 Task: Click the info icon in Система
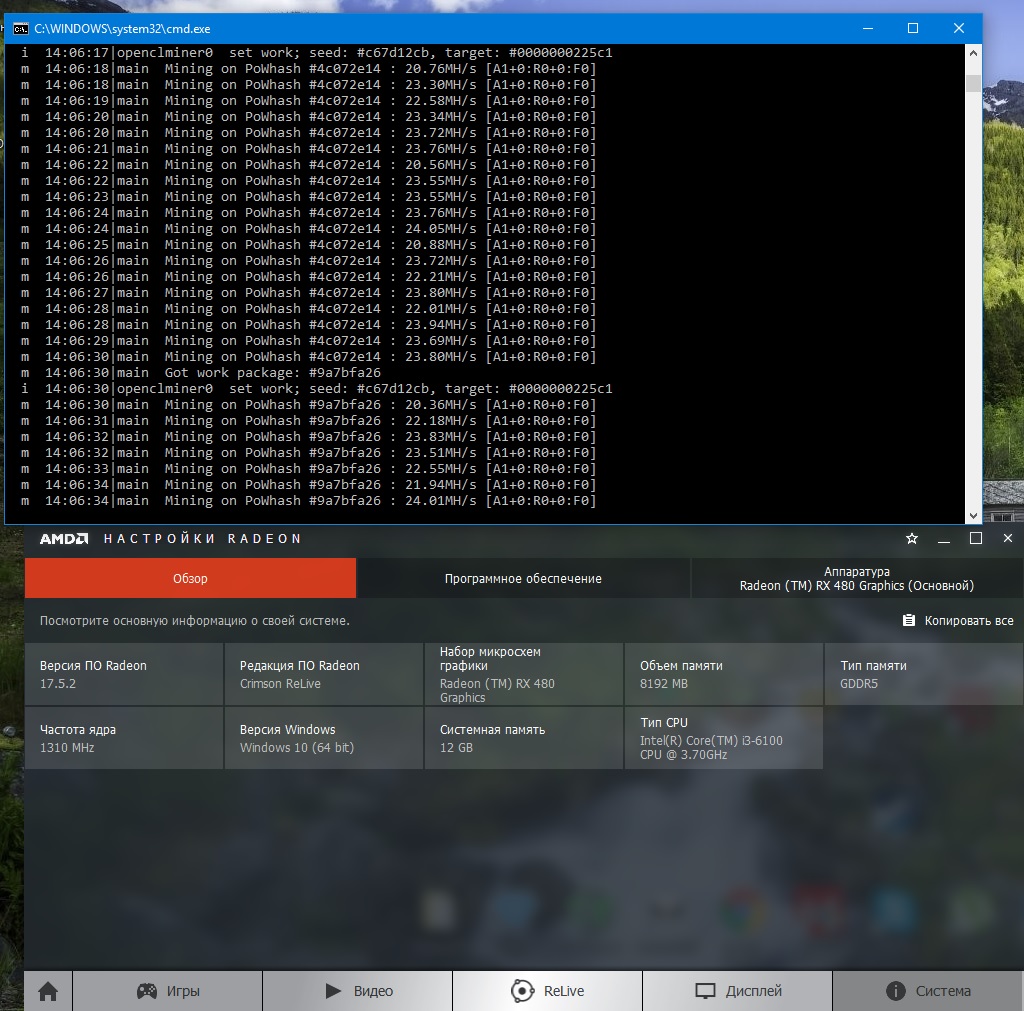895,991
